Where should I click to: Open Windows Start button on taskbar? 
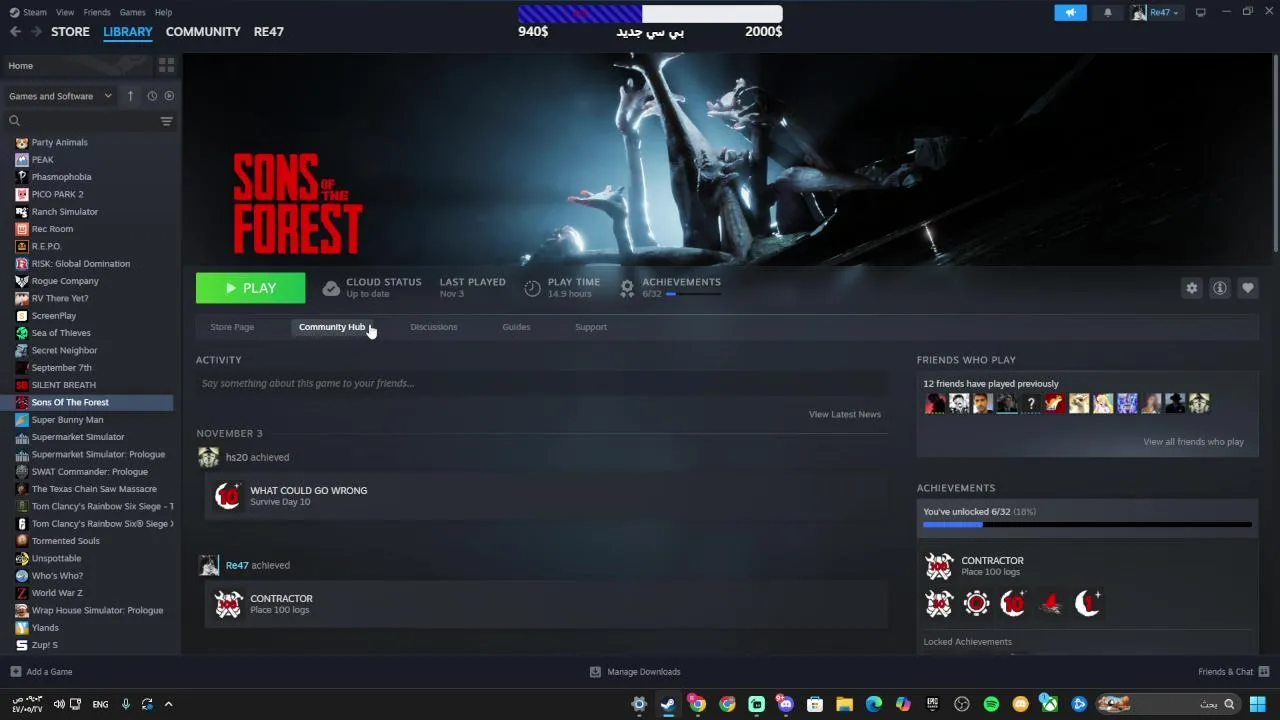pos(1257,704)
